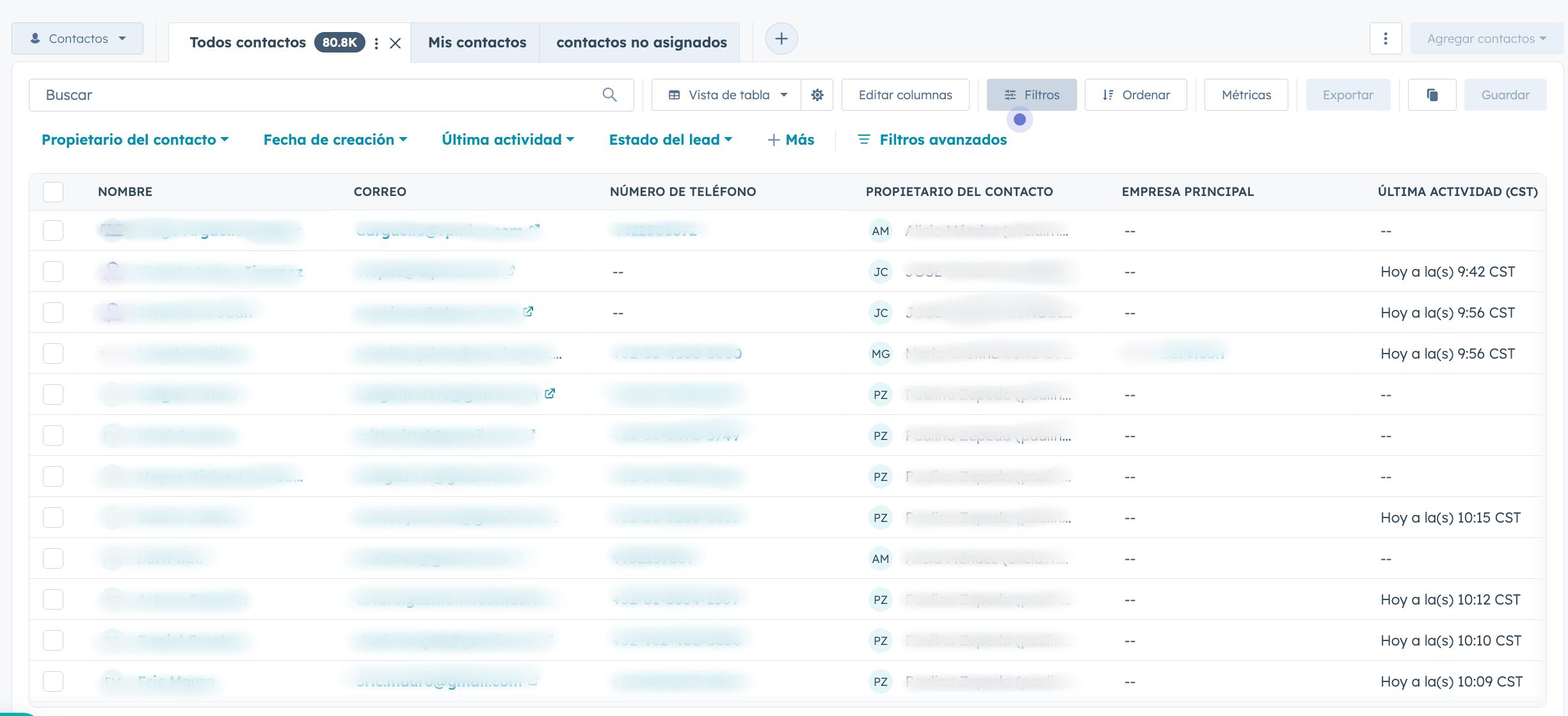Click the three-dot options icon near Agregar contactos
This screenshot has height=716, width=1568.
pyautogui.click(x=1386, y=38)
